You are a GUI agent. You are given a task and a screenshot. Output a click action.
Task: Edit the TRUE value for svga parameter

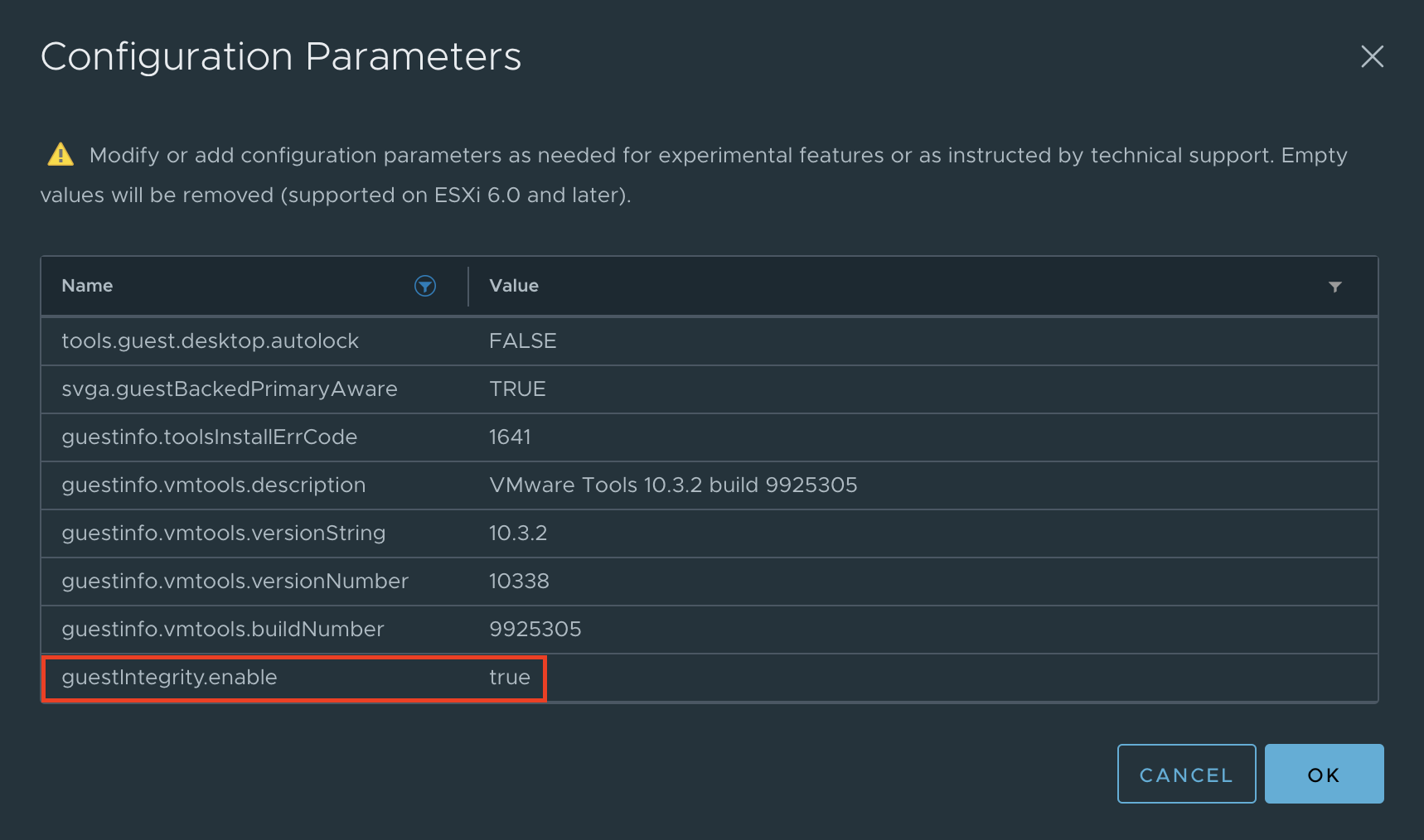(517, 389)
